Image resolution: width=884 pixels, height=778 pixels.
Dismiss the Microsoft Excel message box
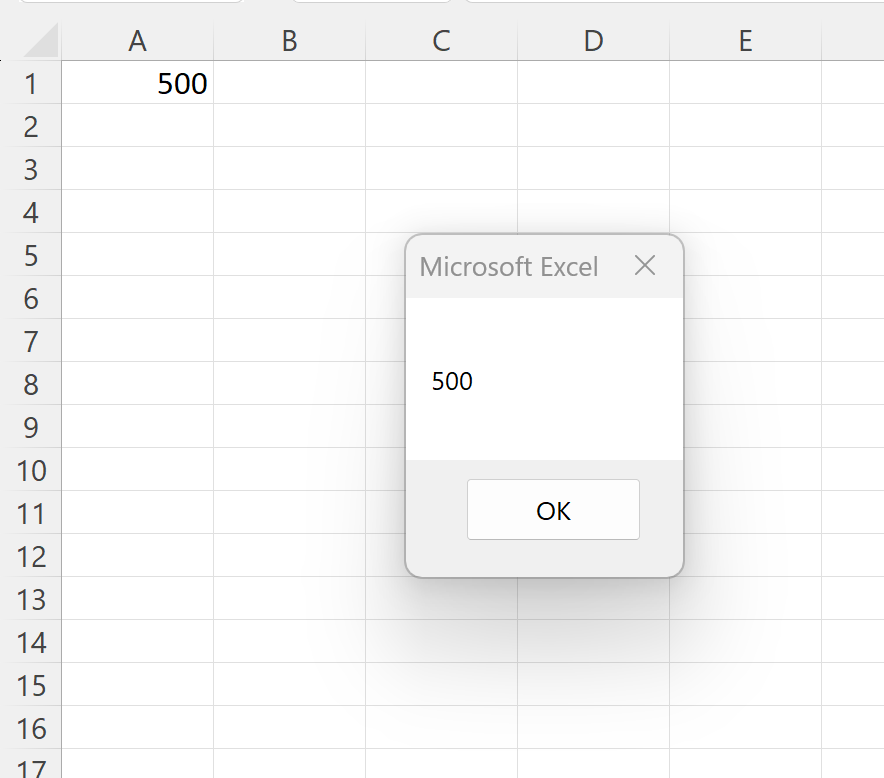pyautogui.click(x=553, y=509)
